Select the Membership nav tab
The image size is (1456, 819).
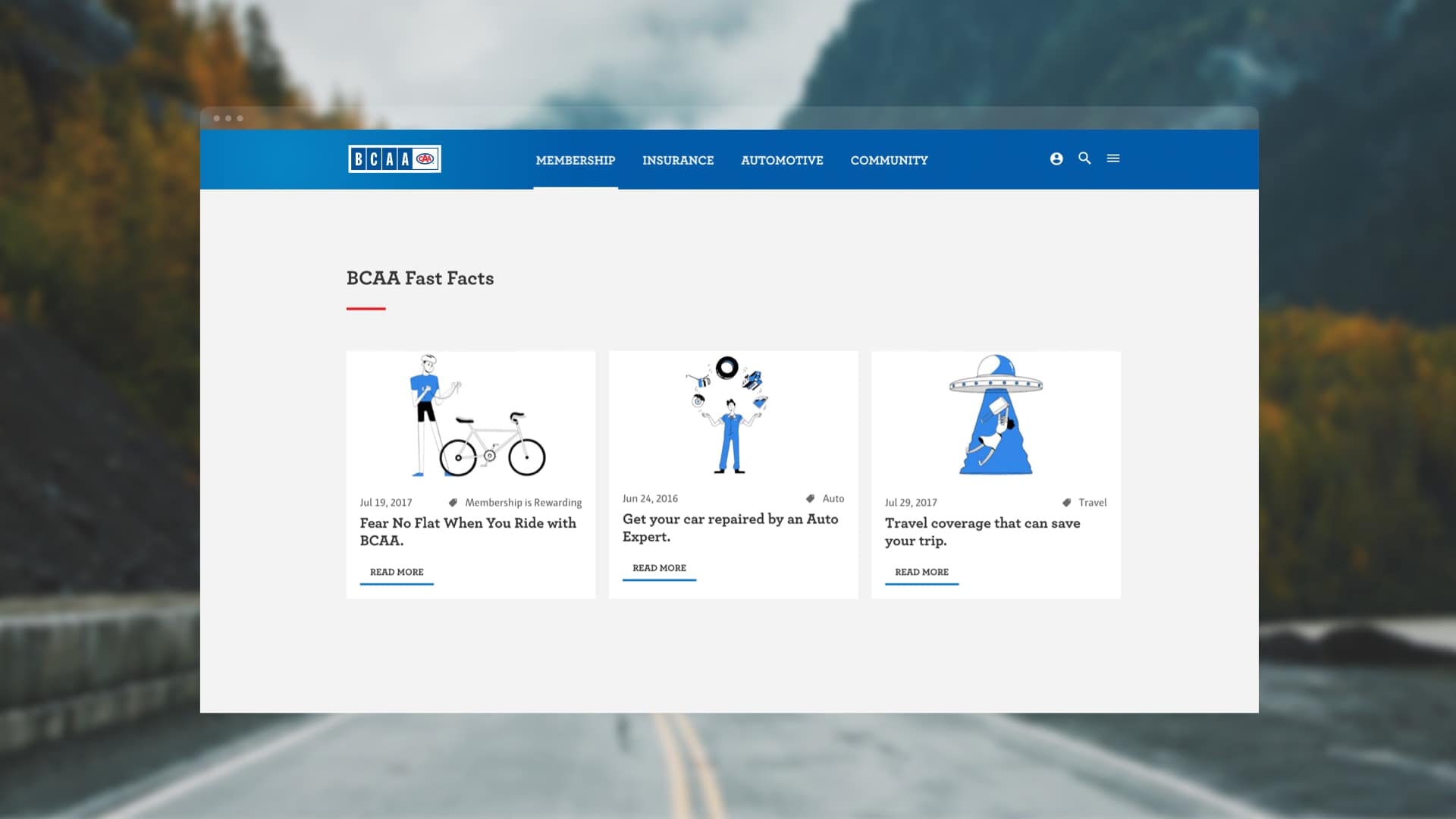pyautogui.click(x=575, y=160)
